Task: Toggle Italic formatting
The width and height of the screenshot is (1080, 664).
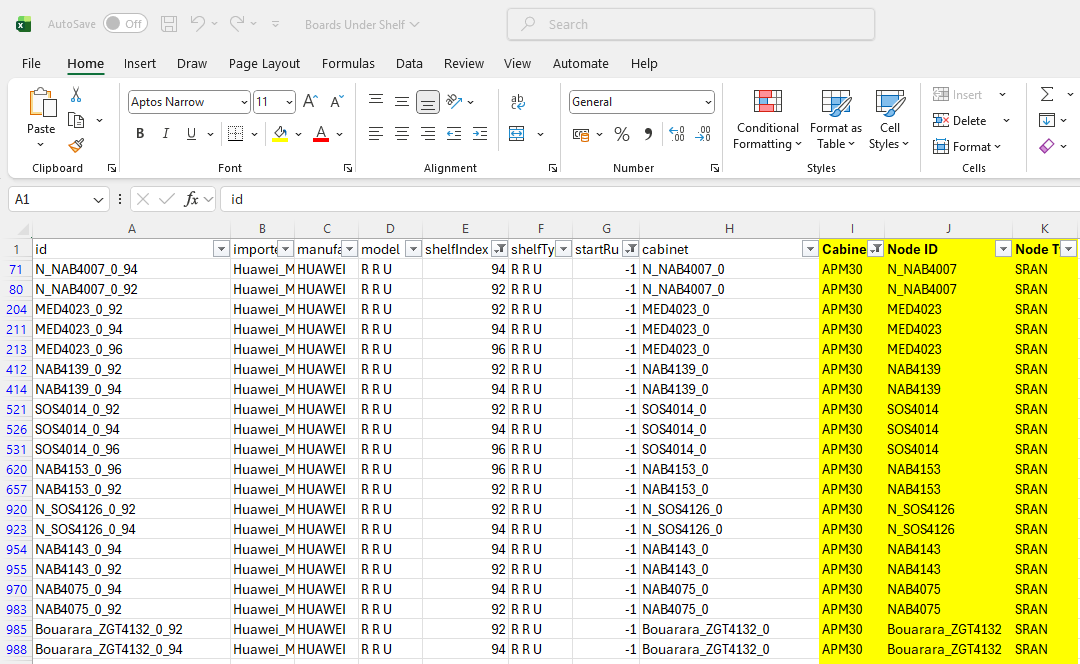Action: (x=165, y=134)
